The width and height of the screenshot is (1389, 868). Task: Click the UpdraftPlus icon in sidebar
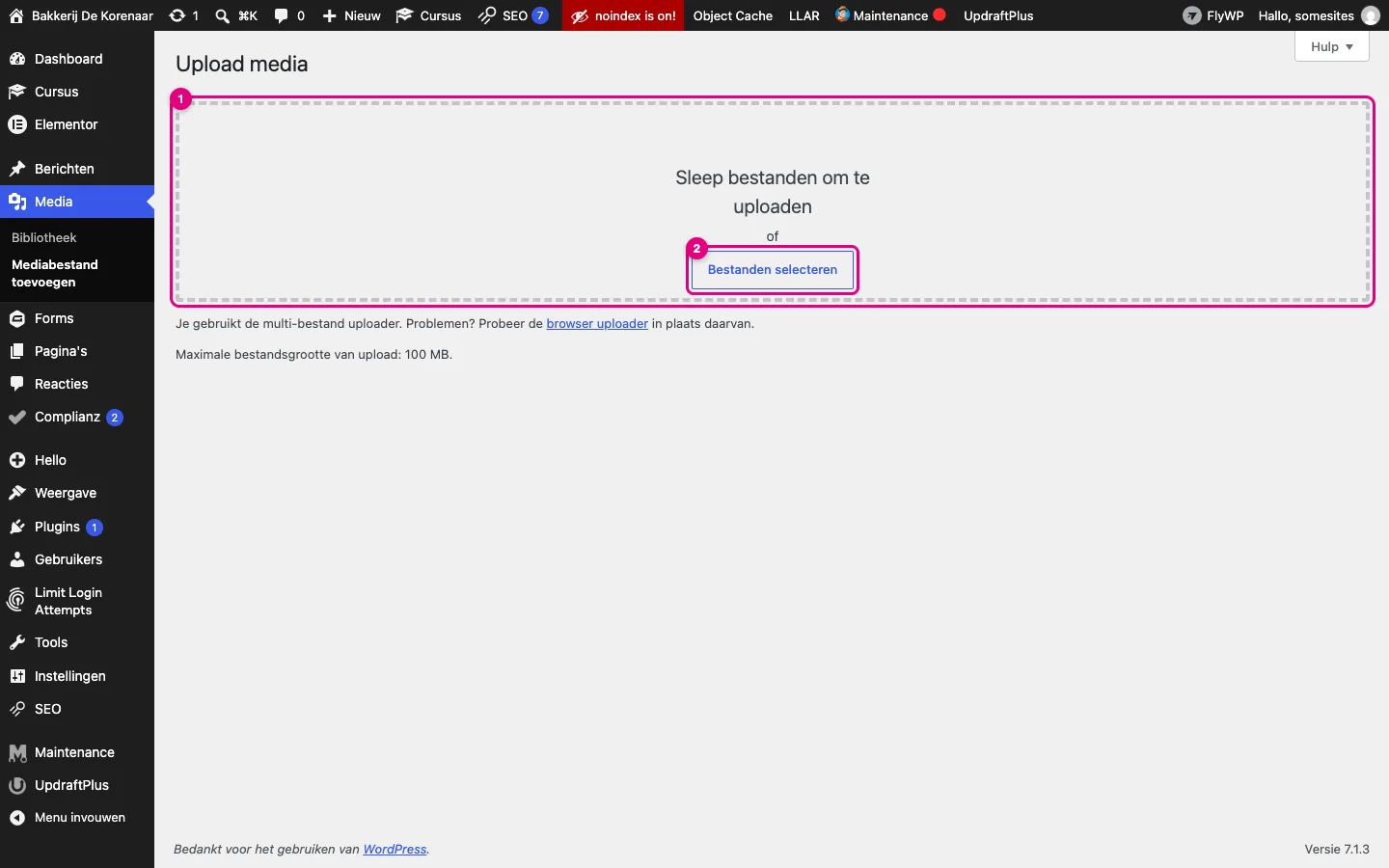(x=17, y=785)
